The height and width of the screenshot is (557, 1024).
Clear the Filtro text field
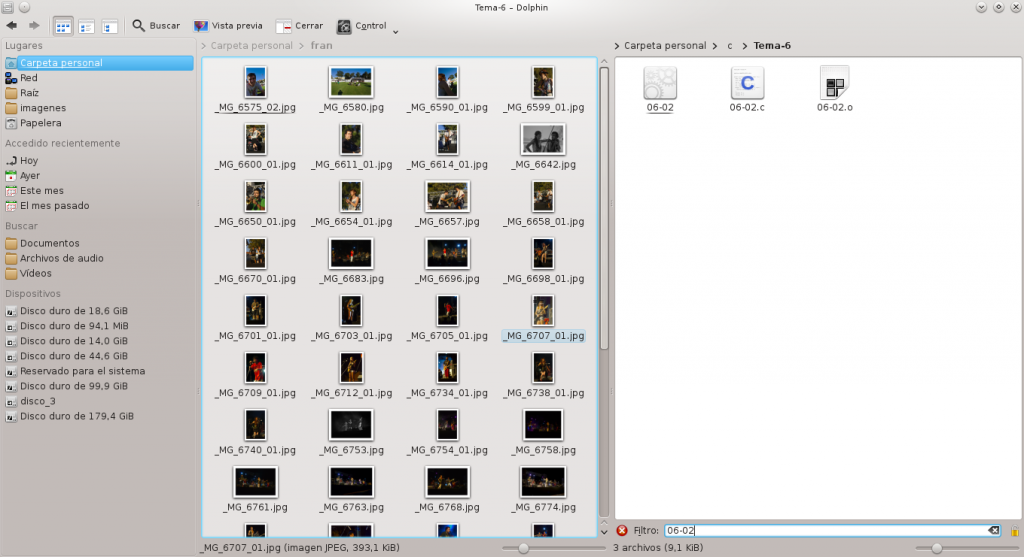pyautogui.click(x=993, y=531)
